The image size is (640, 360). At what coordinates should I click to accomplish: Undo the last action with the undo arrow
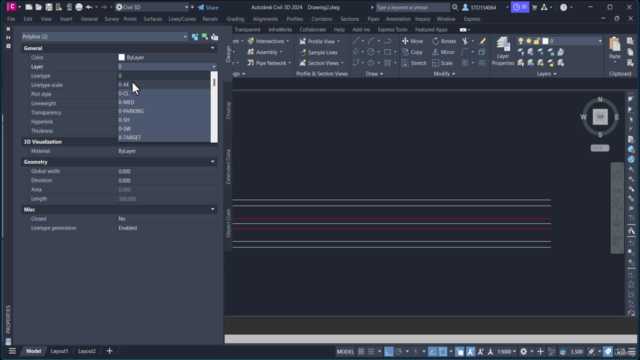89,7
